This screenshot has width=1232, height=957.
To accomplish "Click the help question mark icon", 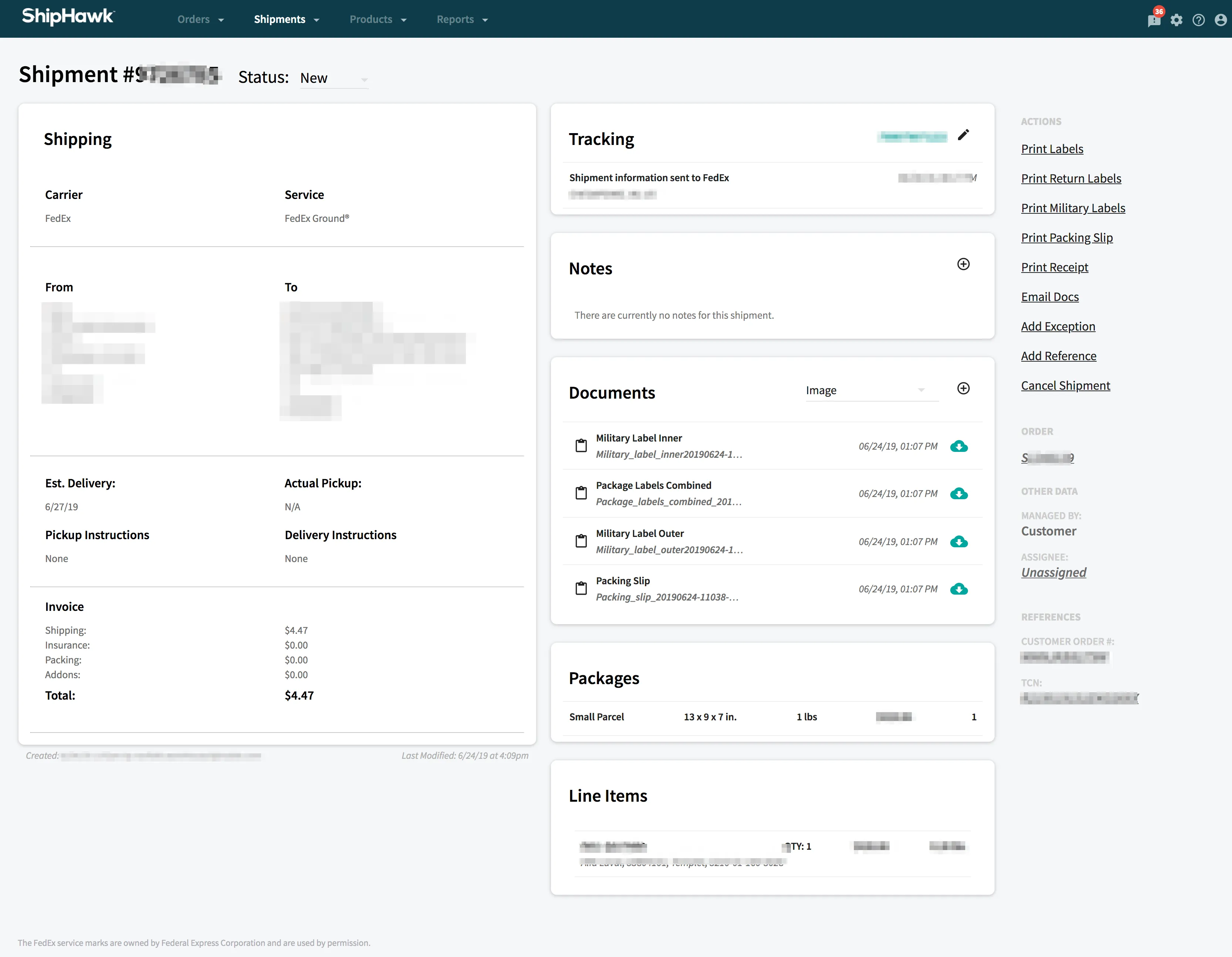I will coord(1198,20).
